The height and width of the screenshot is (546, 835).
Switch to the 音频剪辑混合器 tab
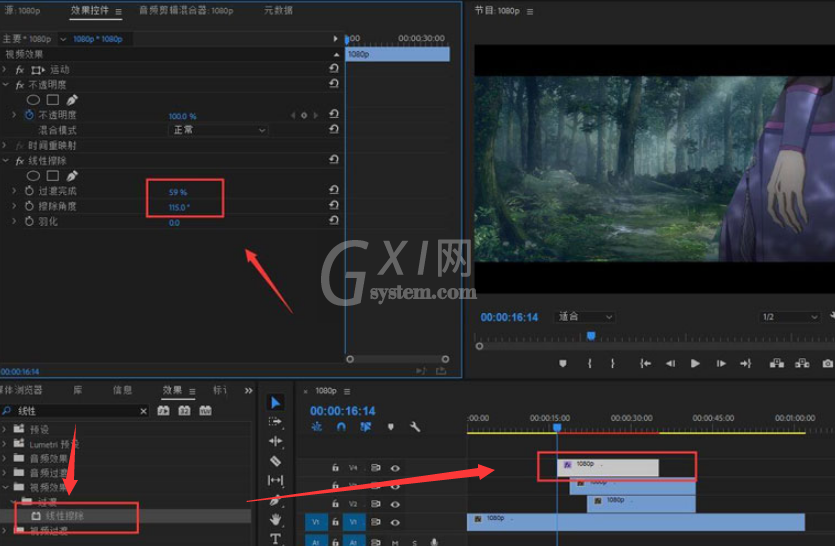(x=186, y=10)
